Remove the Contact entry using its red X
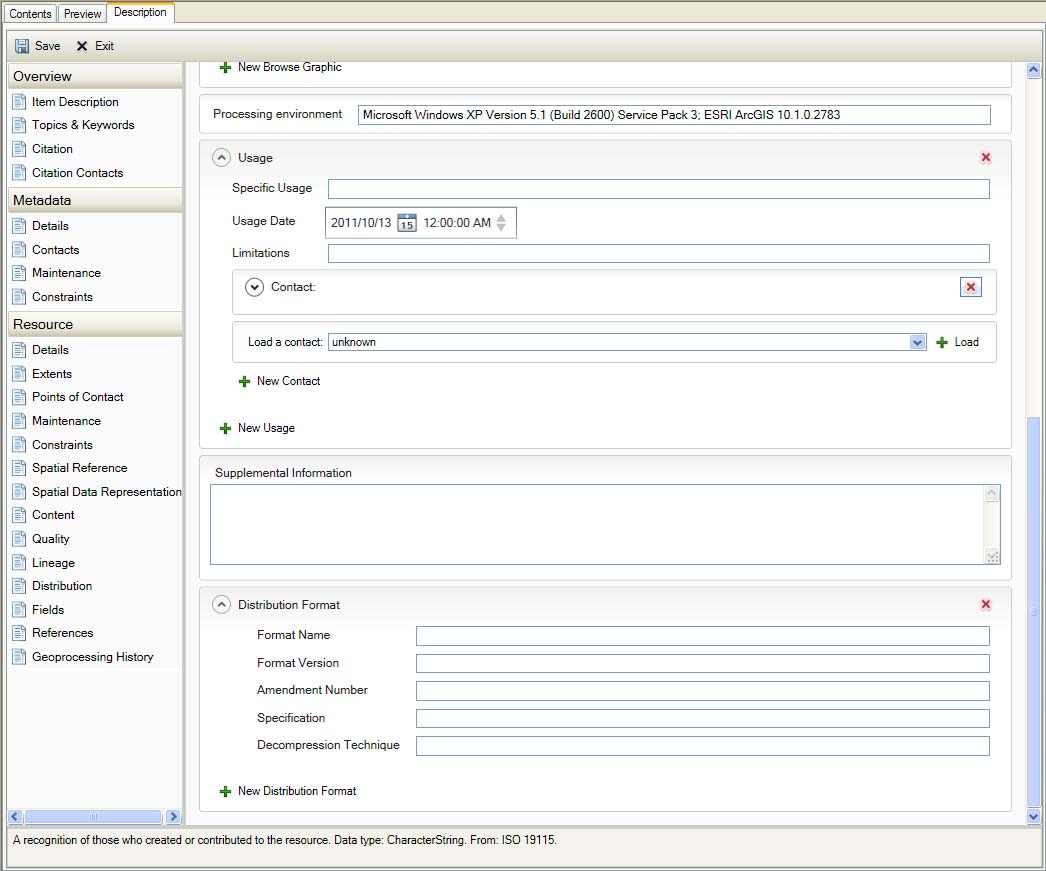Image resolution: width=1046 pixels, height=871 pixels. (x=970, y=287)
